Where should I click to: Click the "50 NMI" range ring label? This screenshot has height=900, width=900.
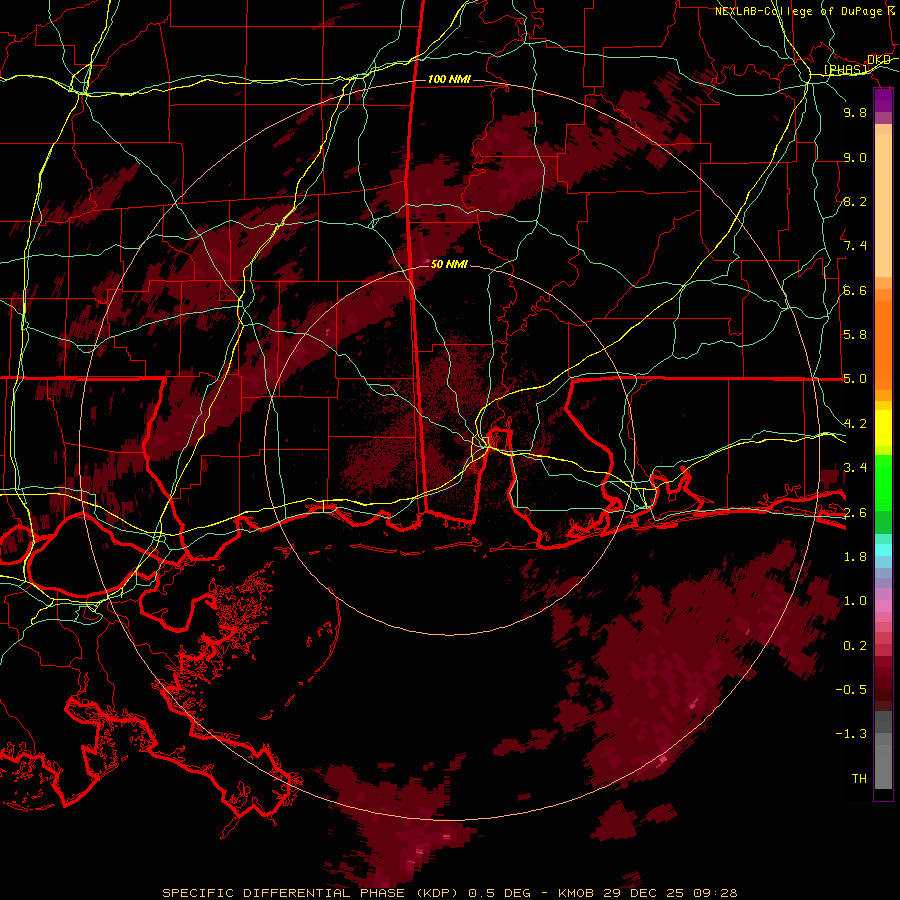(449, 264)
